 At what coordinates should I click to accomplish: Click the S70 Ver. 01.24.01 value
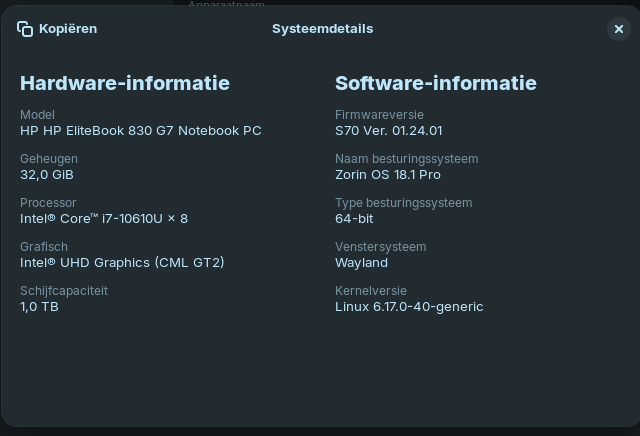pos(389,131)
